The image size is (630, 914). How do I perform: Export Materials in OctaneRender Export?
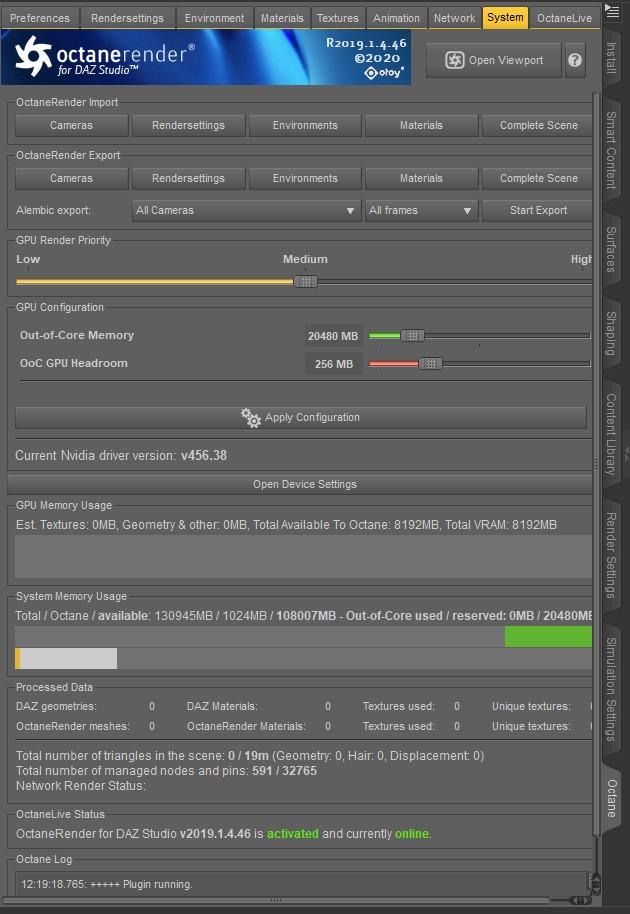[x=421, y=178]
